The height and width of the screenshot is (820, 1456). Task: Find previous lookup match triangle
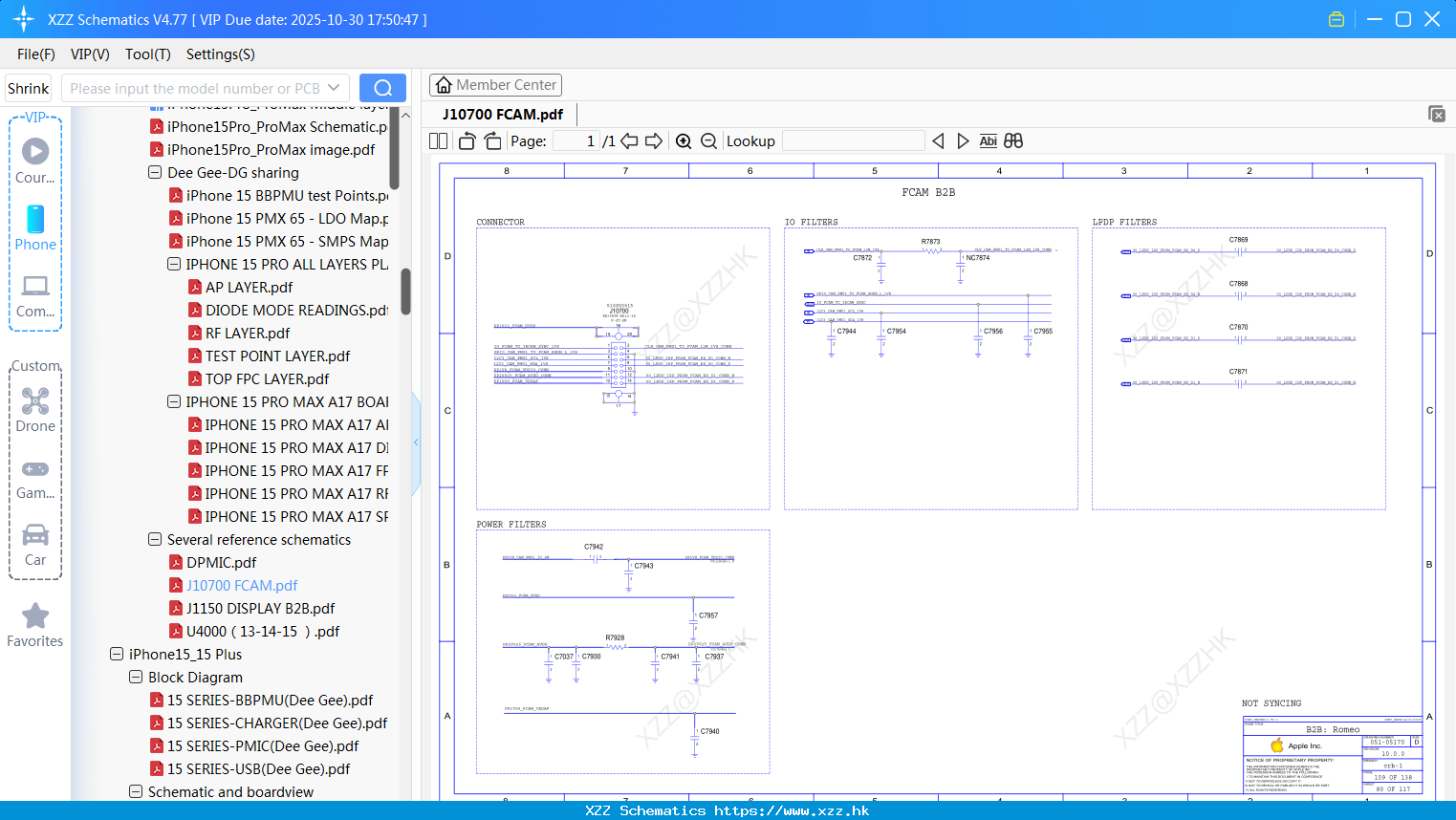click(938, 140)
